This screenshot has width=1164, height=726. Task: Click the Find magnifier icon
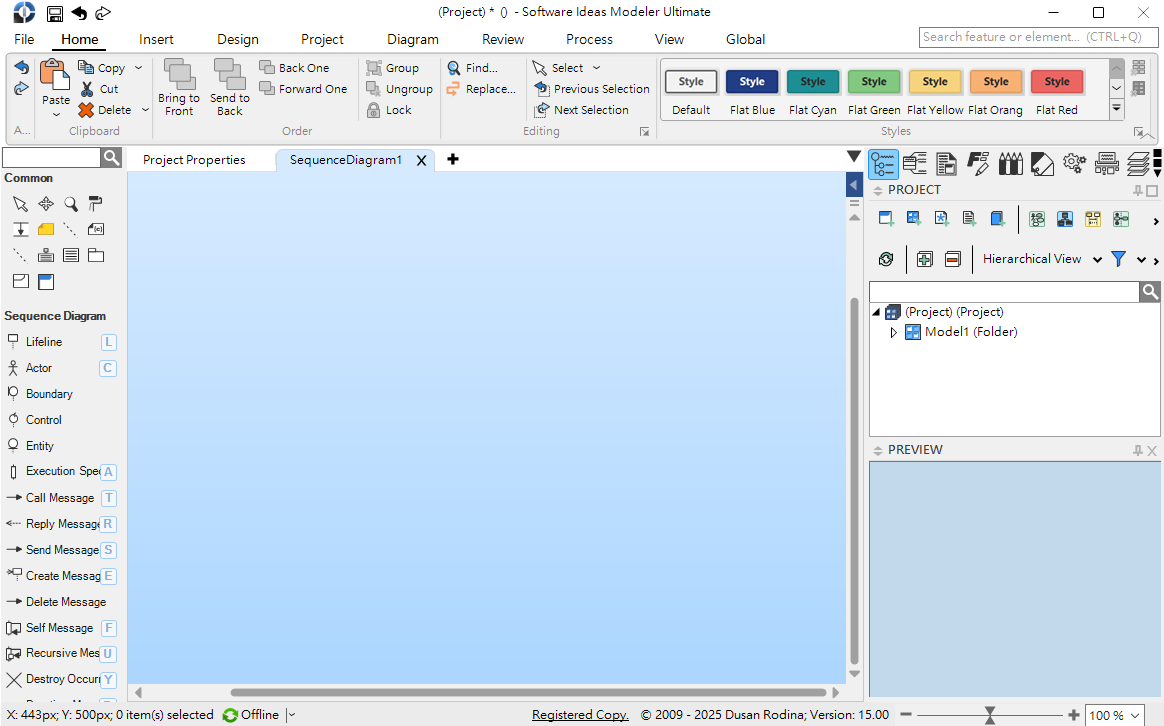454,68
